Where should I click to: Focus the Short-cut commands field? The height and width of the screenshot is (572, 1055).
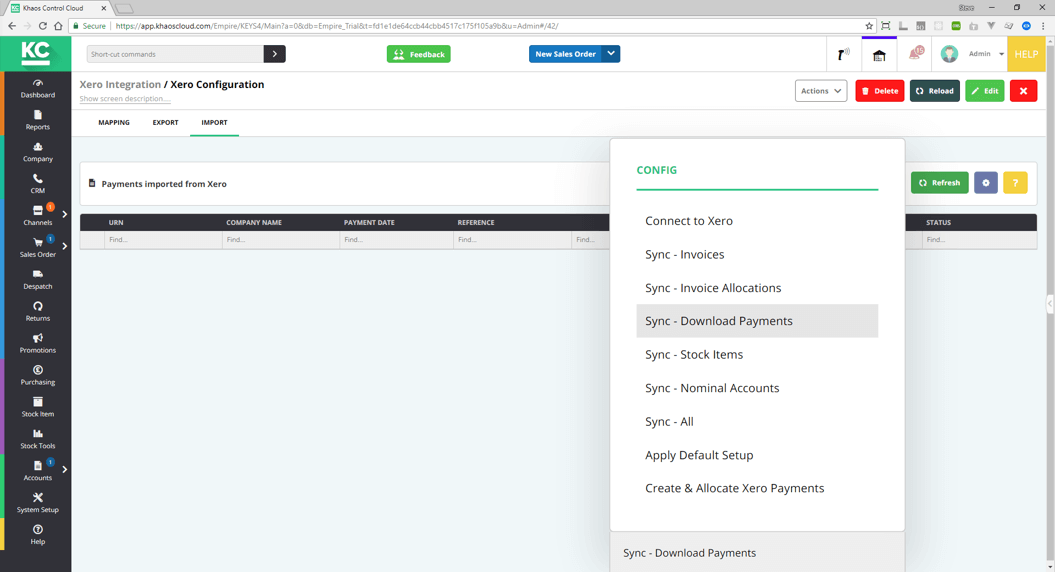(175, 54)
